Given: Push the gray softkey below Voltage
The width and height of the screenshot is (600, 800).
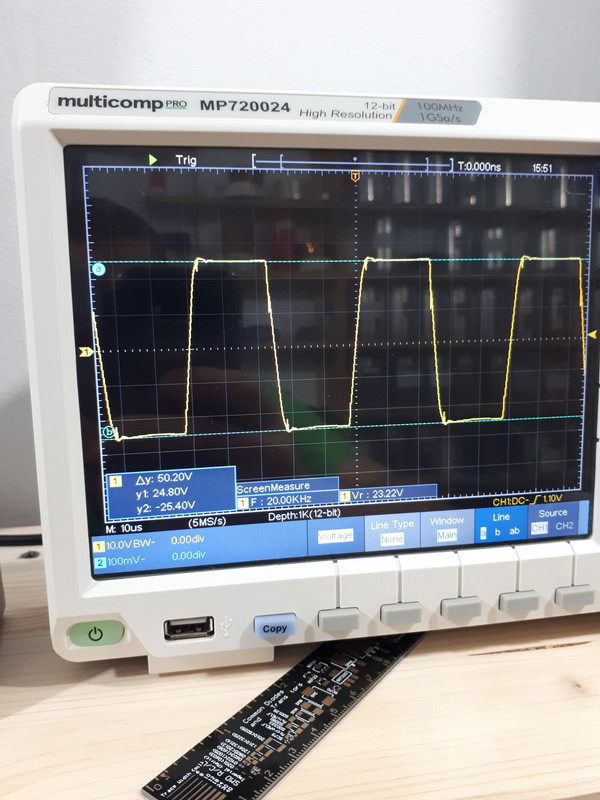Looking at the screenshot, I should (x=338, y=620).
